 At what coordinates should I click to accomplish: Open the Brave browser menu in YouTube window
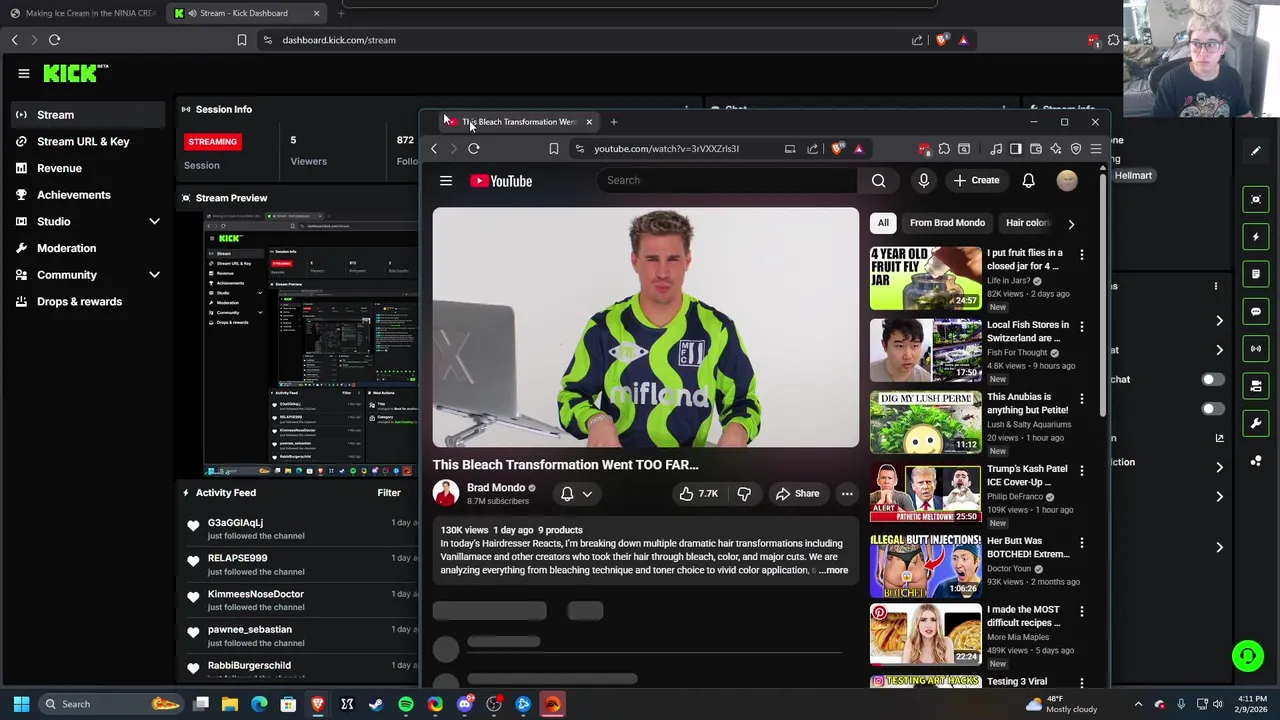click(x=1096, y=149)
